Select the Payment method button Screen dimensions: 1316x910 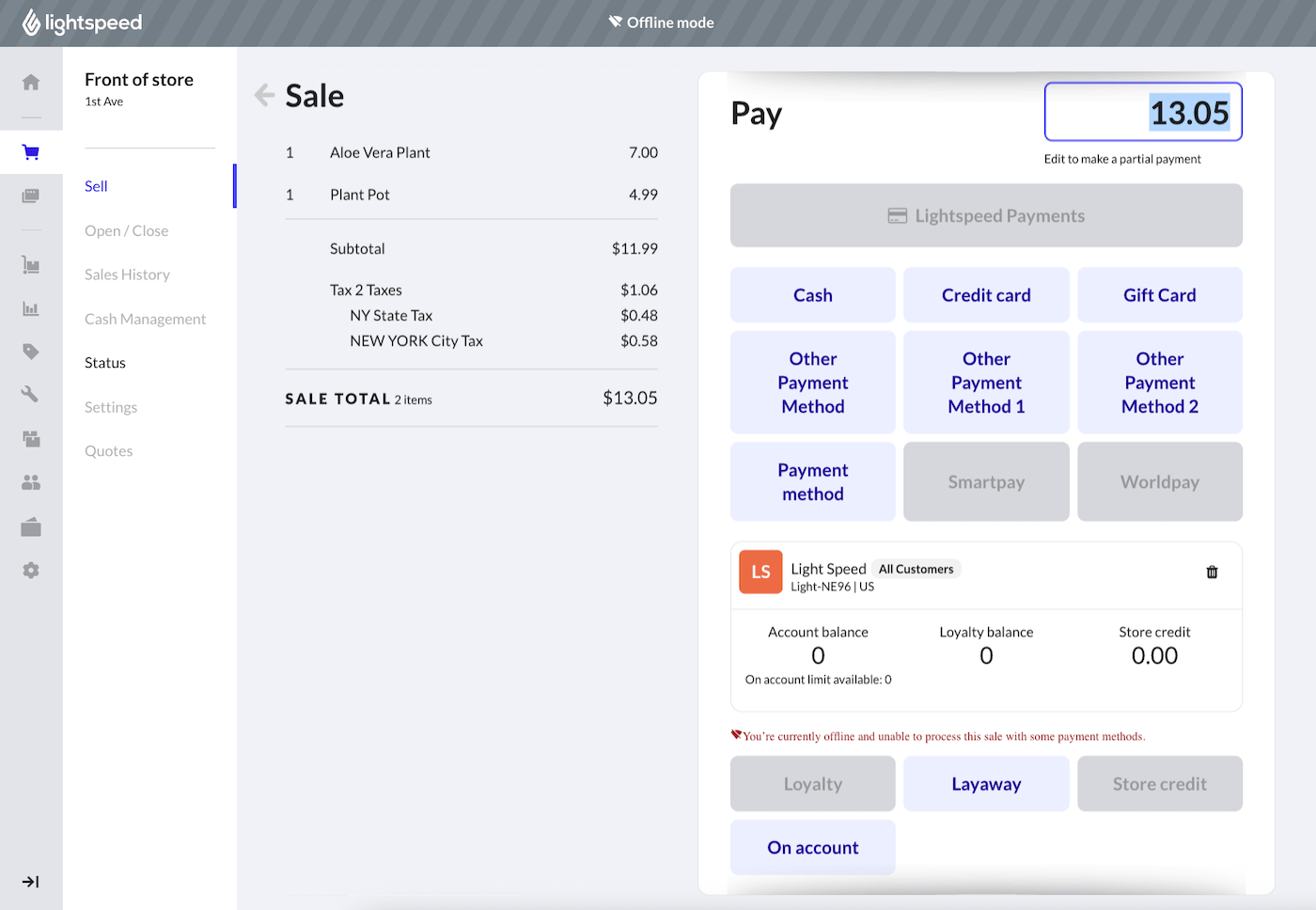(x=813, y=482)
